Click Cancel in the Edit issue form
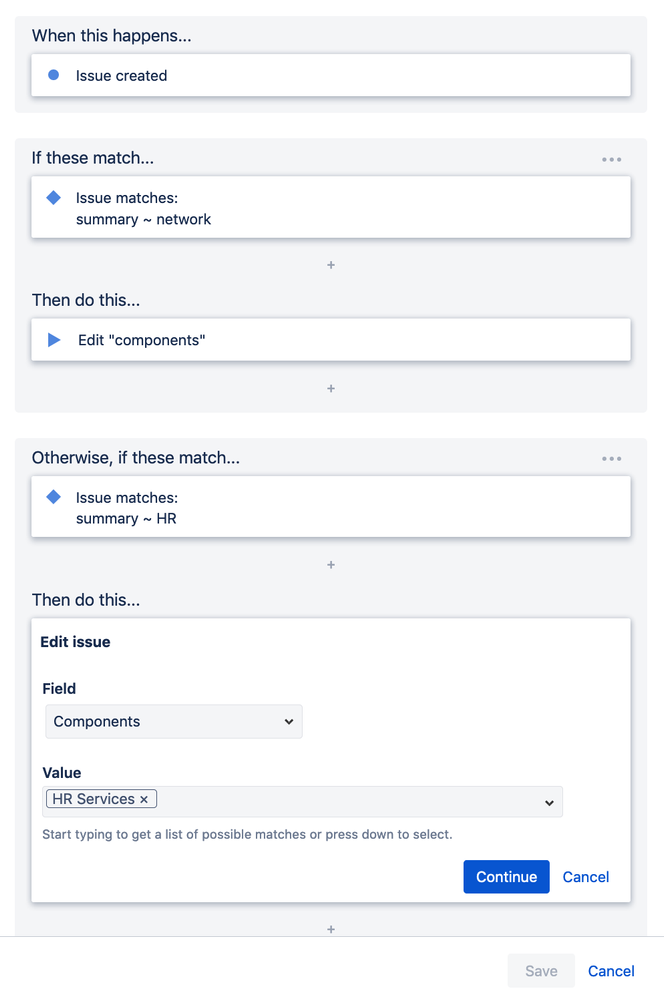664x999 pixels. coord(586,876)
